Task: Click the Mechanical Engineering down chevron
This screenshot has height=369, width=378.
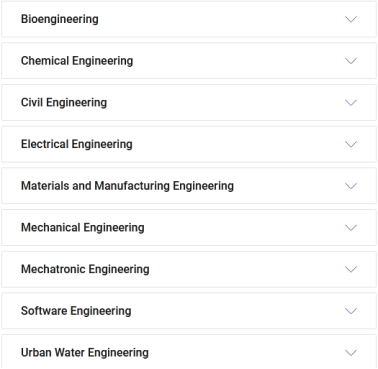Action: (x=351, y=228)
